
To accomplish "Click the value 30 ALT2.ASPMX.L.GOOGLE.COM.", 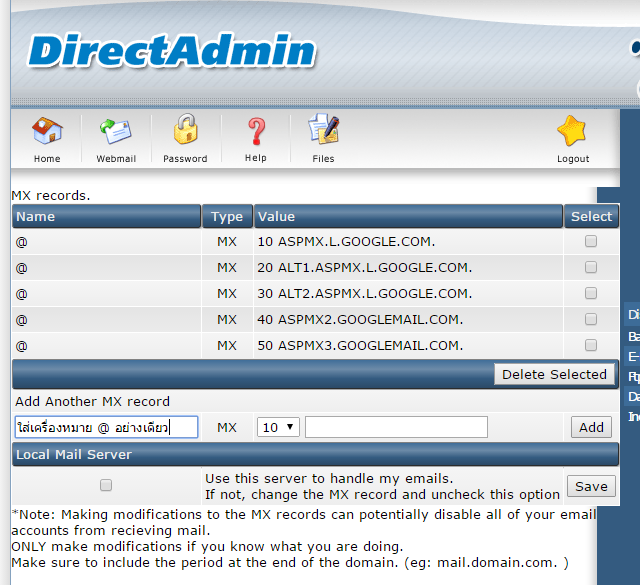I will click(364, 294).
